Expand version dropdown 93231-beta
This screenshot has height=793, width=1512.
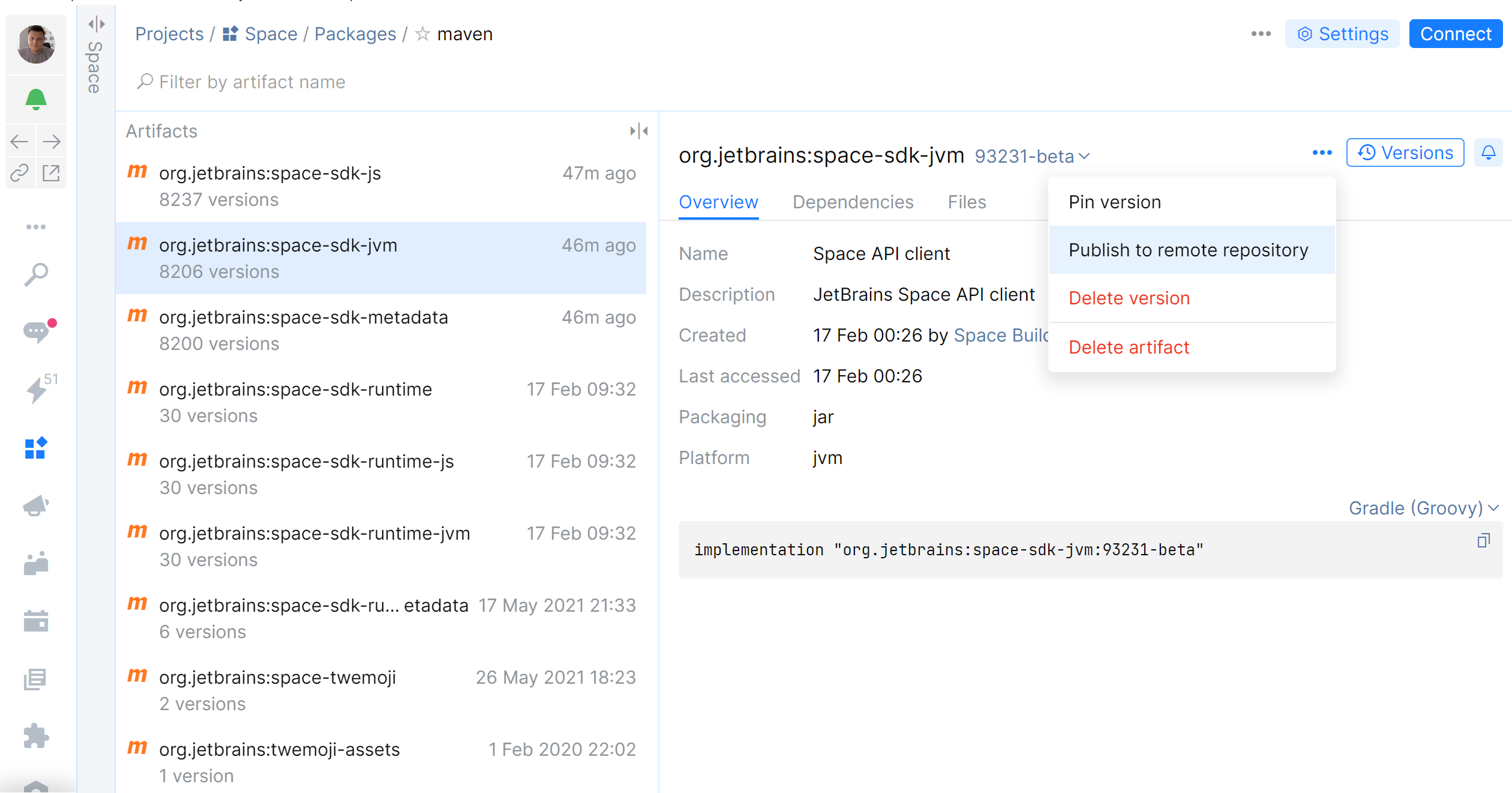(x=1032, y=156)
